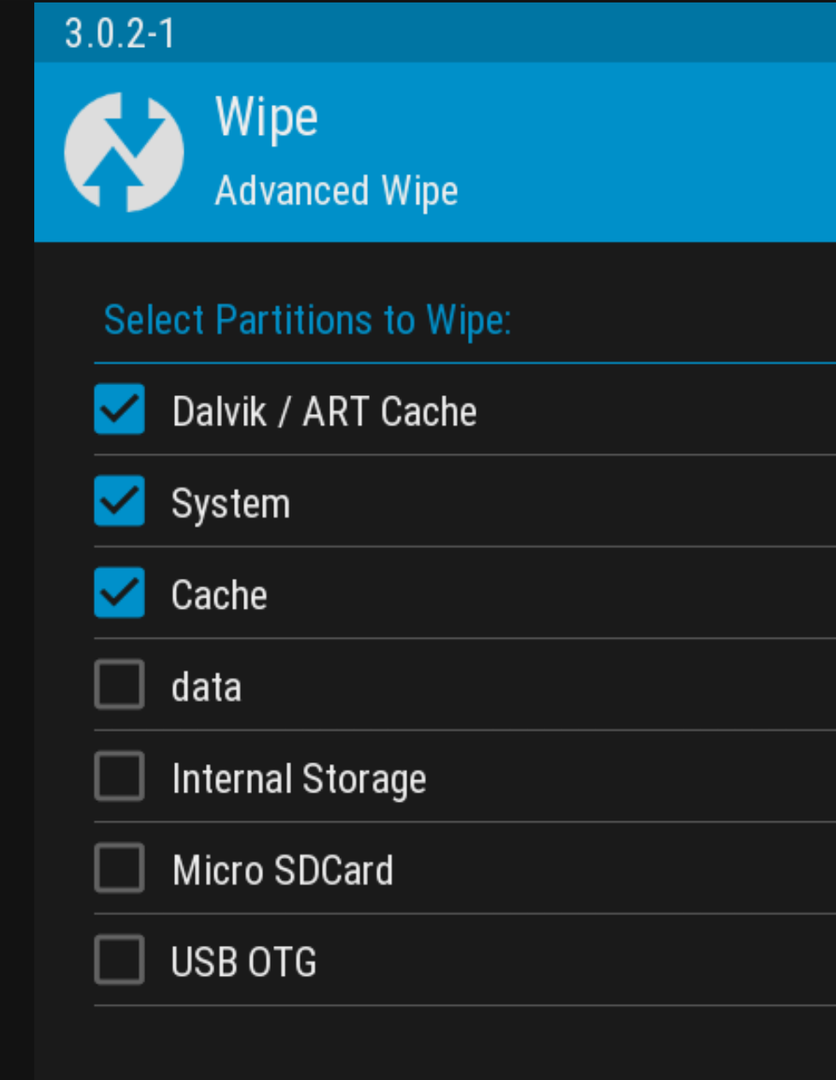Tap the TWRP logo icon
The height and width of the screenshot is (1080, 836).
124,152
